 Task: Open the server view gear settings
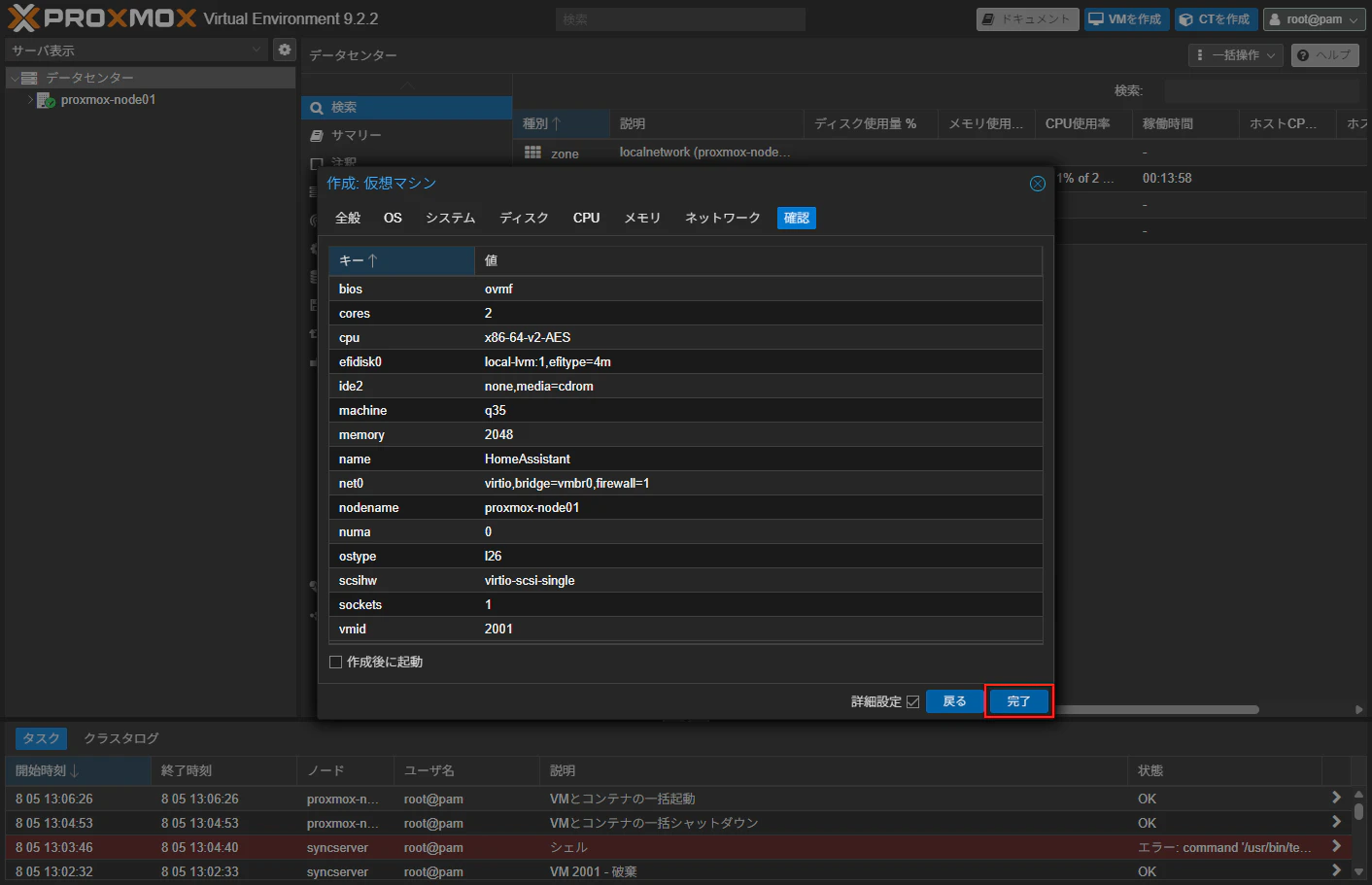(284, 50)
